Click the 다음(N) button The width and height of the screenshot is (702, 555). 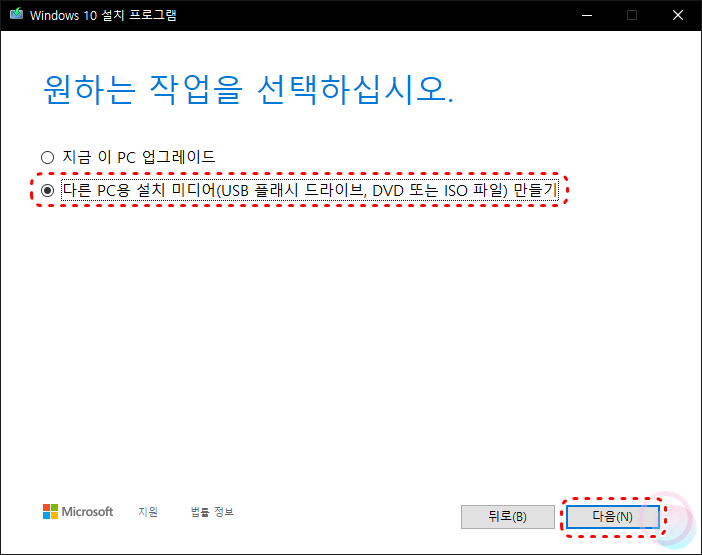pyautogui.click(x=612, y=517)
